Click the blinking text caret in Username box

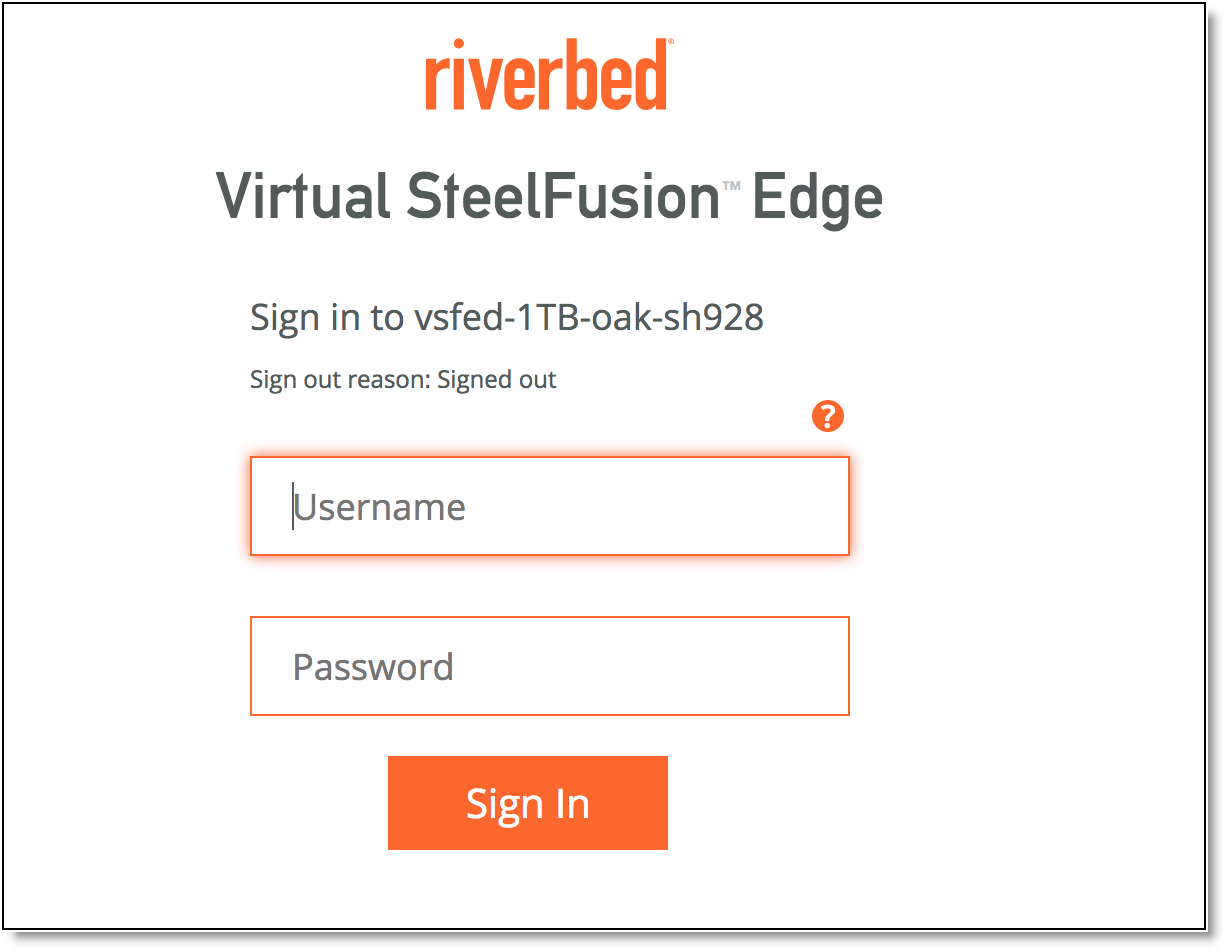pos(293,506)
